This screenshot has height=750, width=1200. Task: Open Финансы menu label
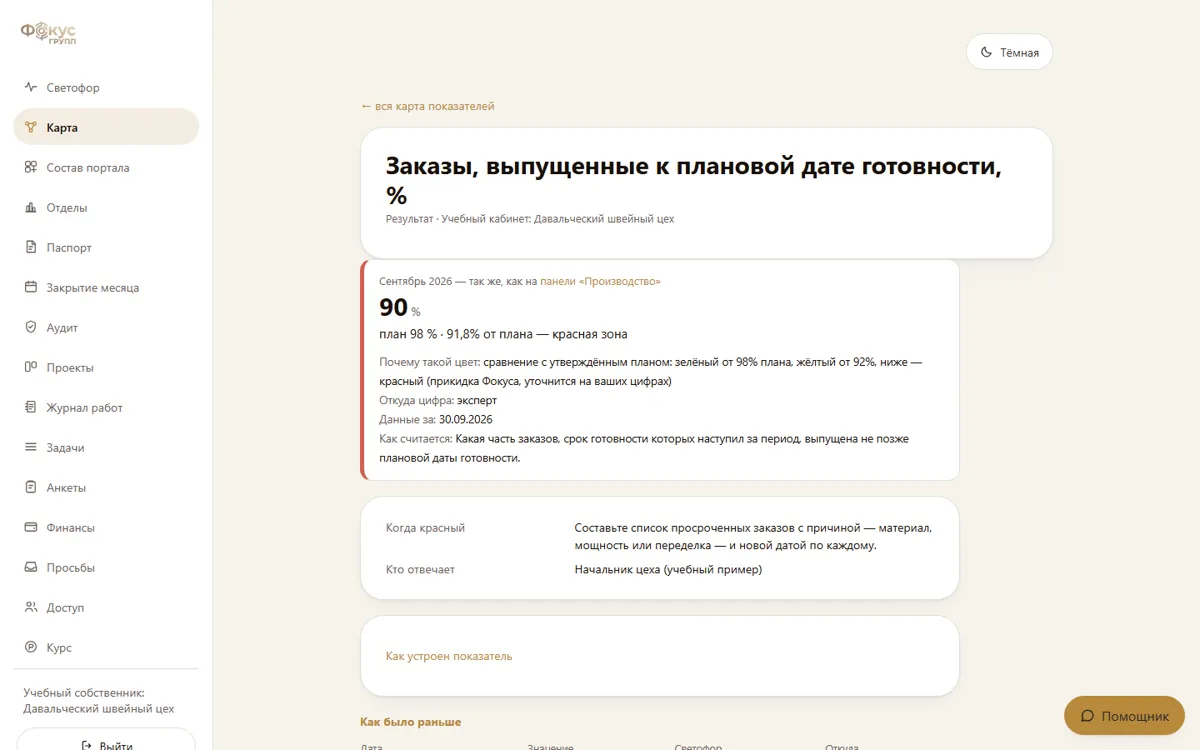[71, 528]
